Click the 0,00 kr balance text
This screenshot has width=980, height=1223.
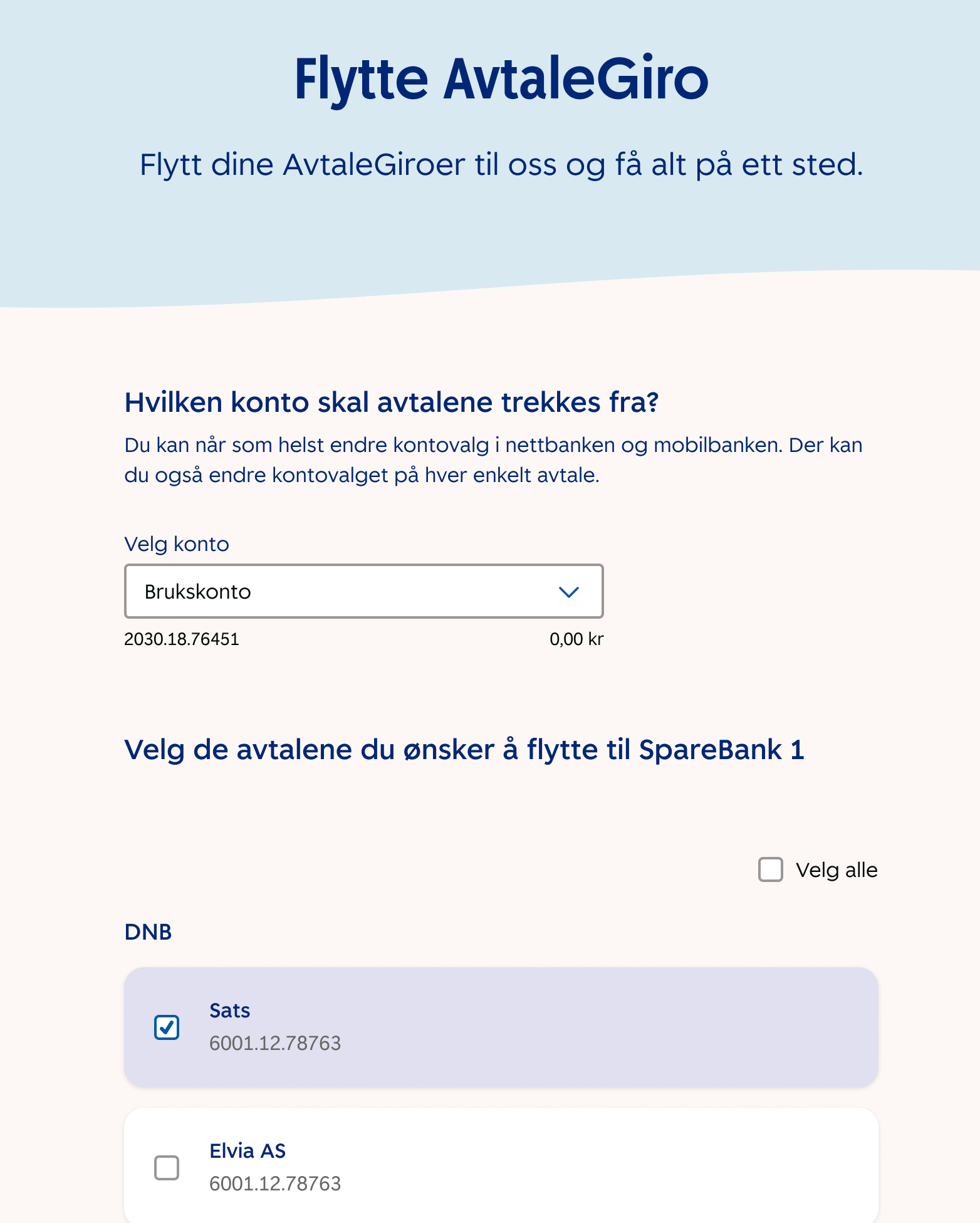[576, 639]
